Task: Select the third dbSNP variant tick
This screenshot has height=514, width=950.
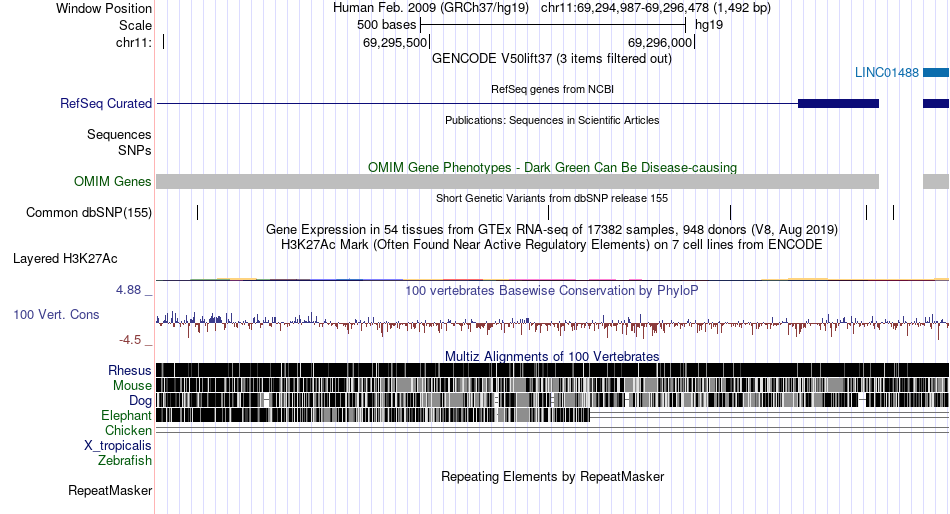Action: 731,212
